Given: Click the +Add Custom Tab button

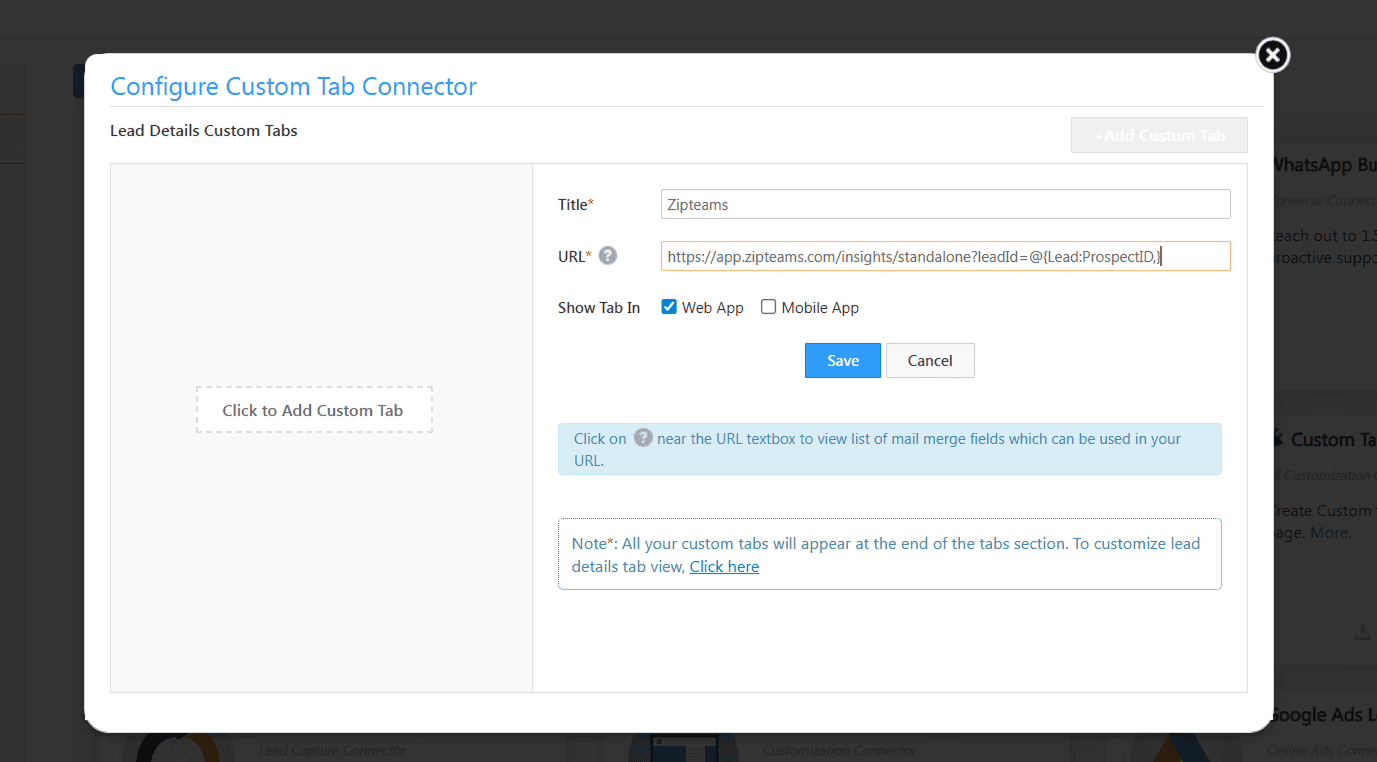Looking at the screenshot, I should click(x=1159, y=135).
